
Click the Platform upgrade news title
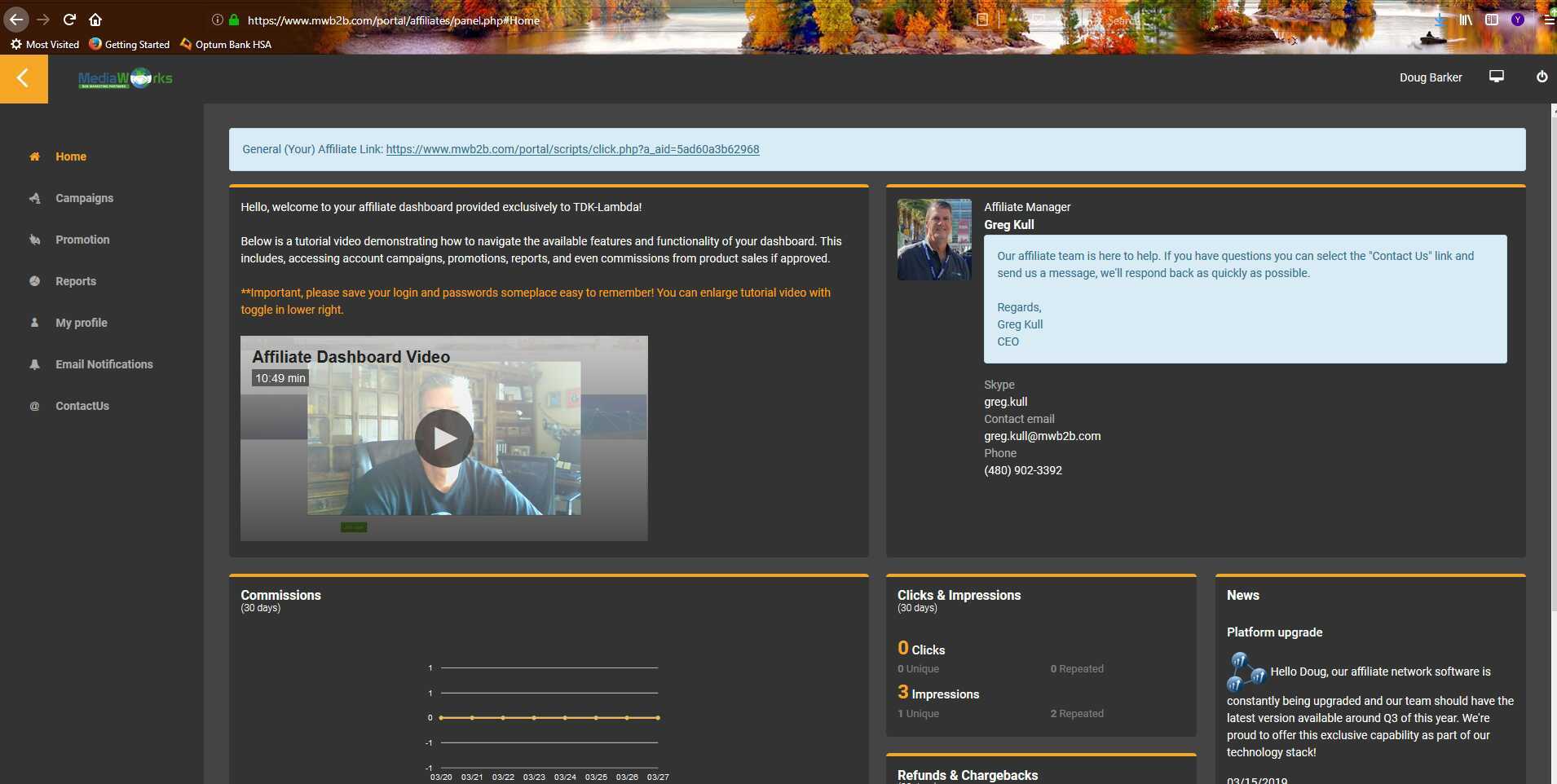pos(1274,632)
